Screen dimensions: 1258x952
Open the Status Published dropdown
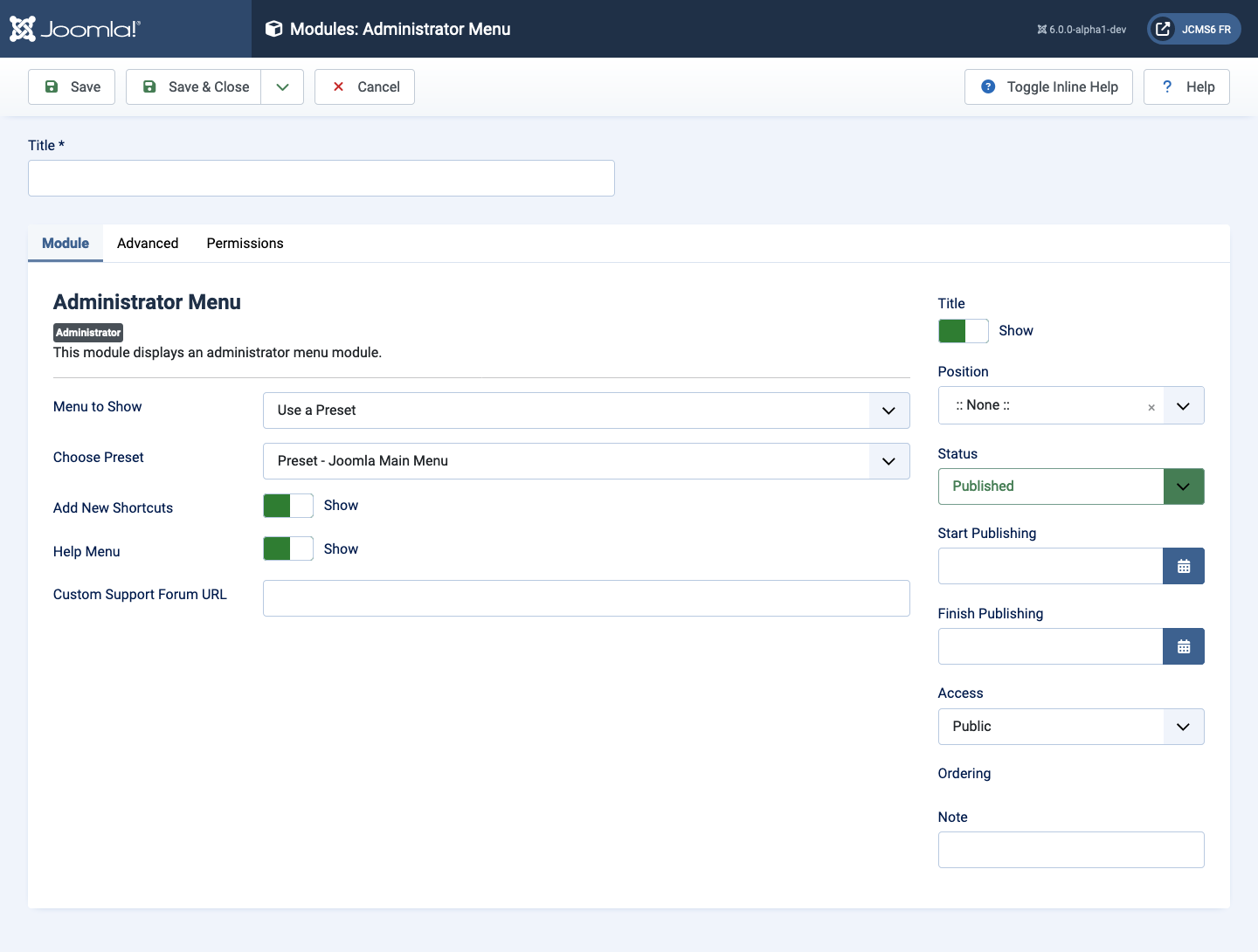click(x=1071, y=486)
